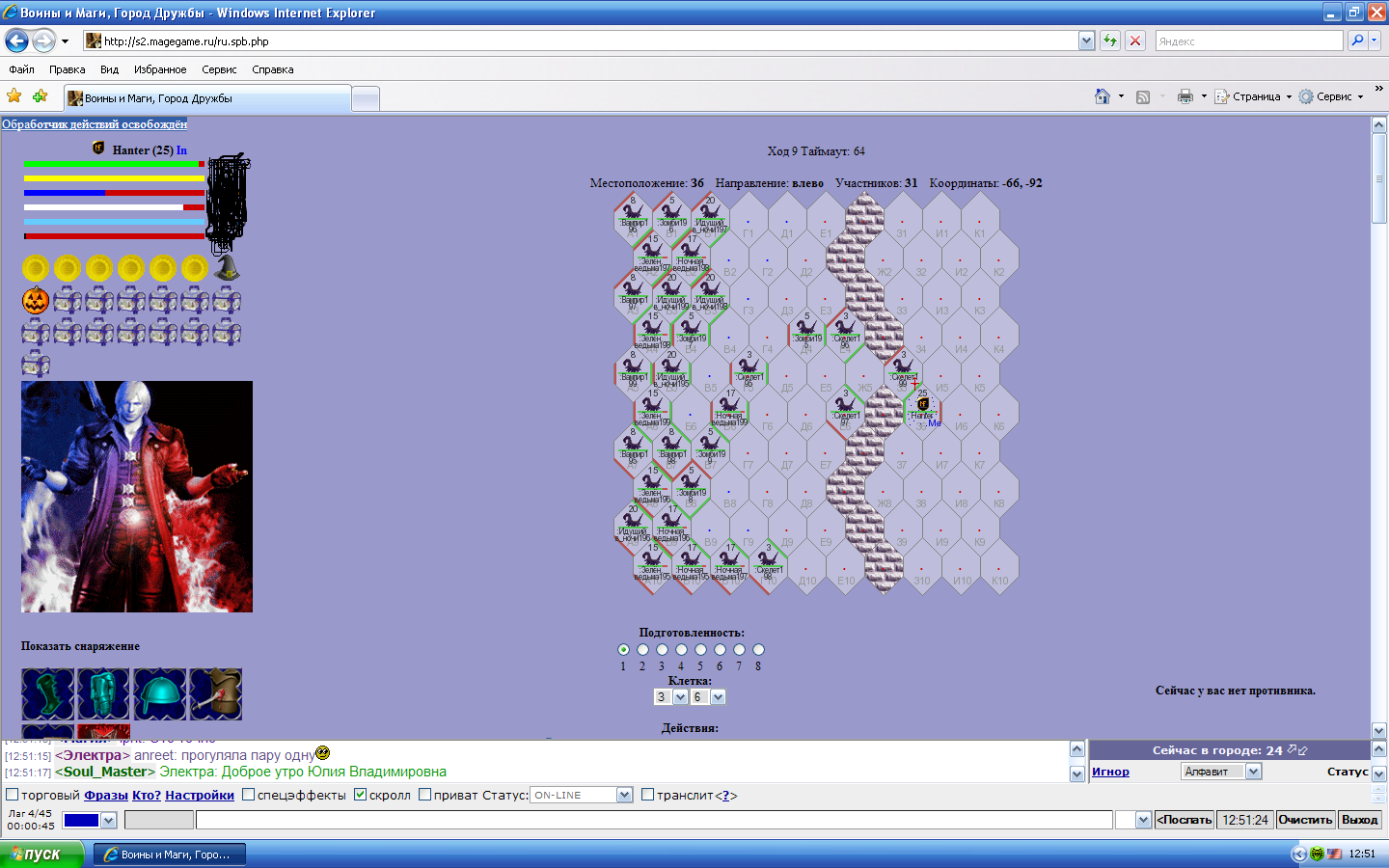The image size is (1389, 868).
Task: Select preparedness radio option 1
Action: 623,649
